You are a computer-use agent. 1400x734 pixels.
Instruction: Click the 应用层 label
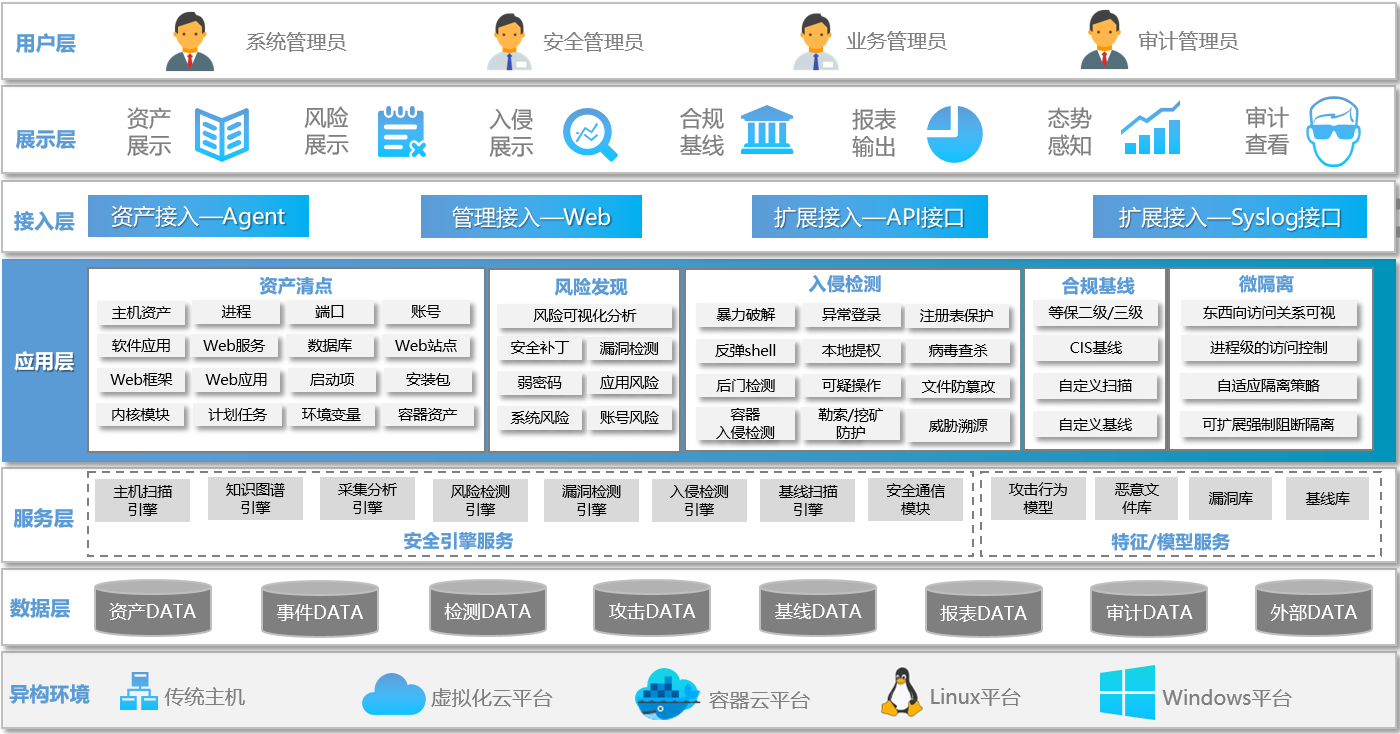(44, 362)
